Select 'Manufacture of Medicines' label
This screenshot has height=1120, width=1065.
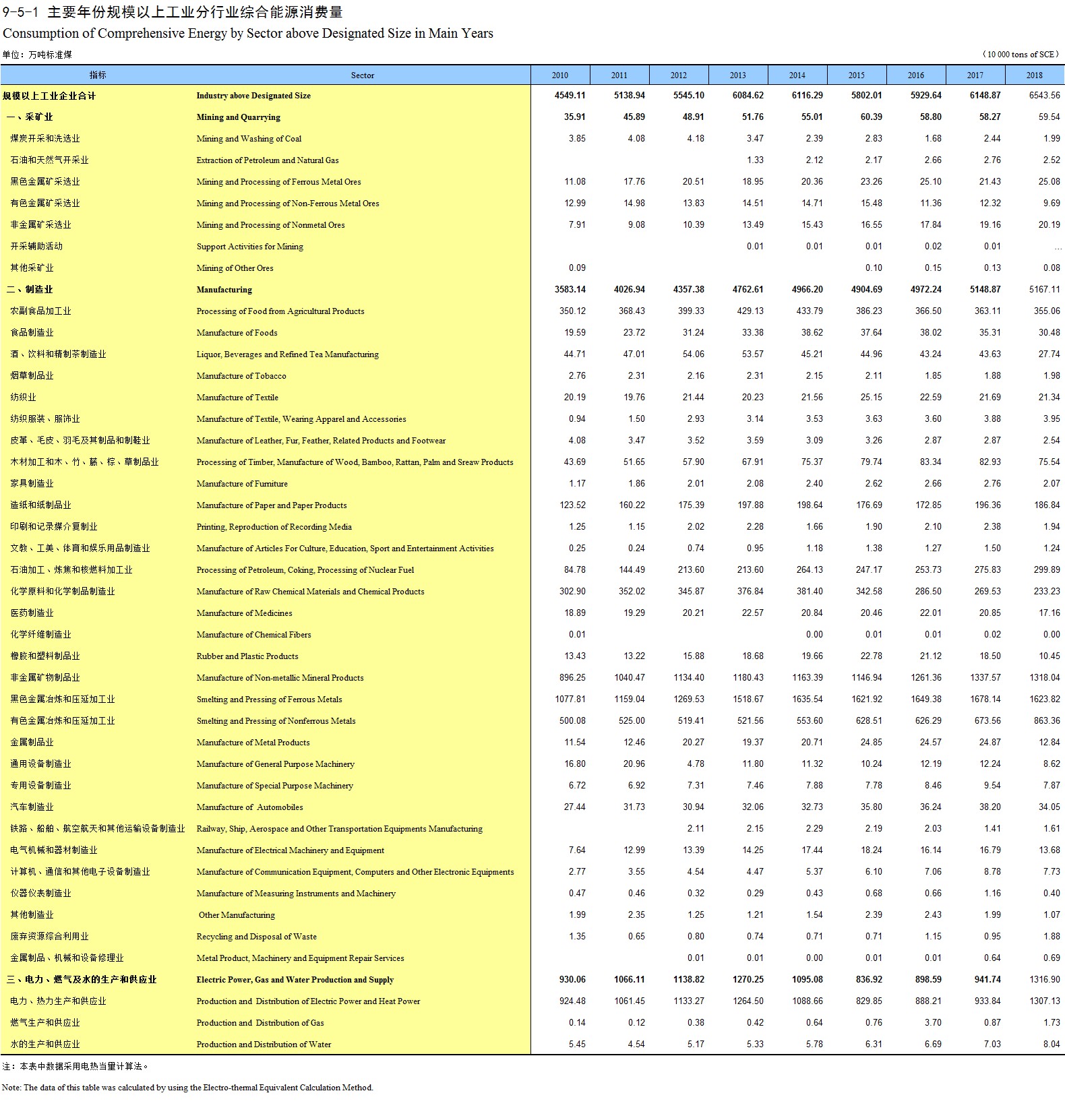(244, 613)
